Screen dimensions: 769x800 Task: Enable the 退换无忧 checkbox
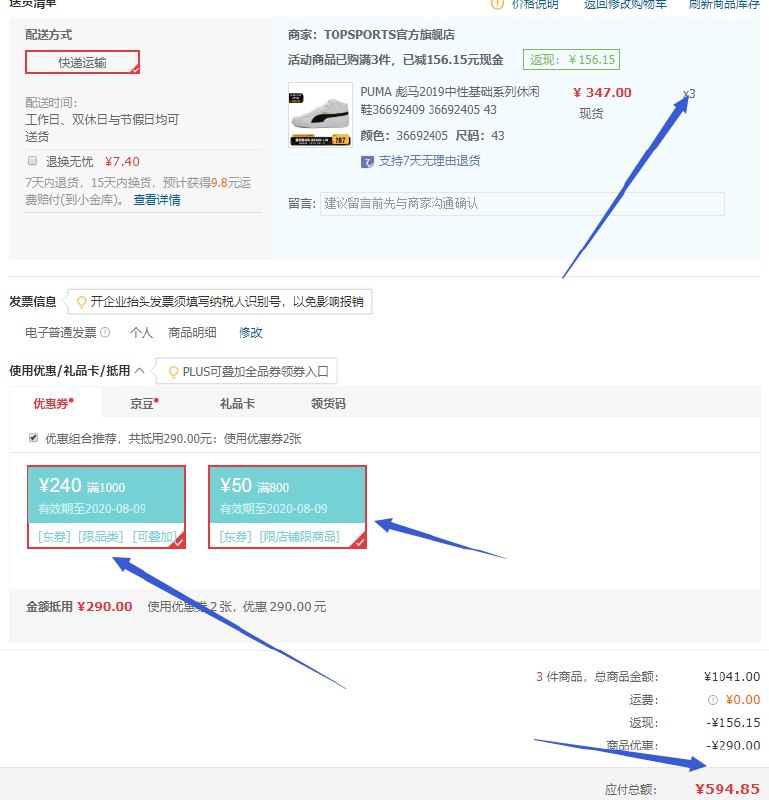[33, 161]
